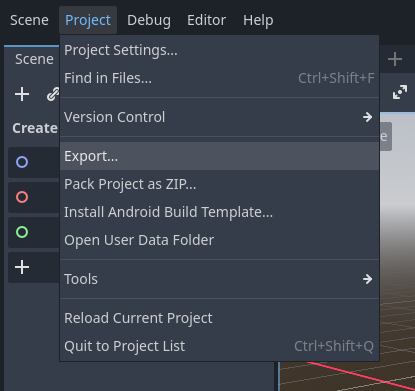Screen dimensions: 415x391
Task: Open the Debug menu
Action: [149, 20]
